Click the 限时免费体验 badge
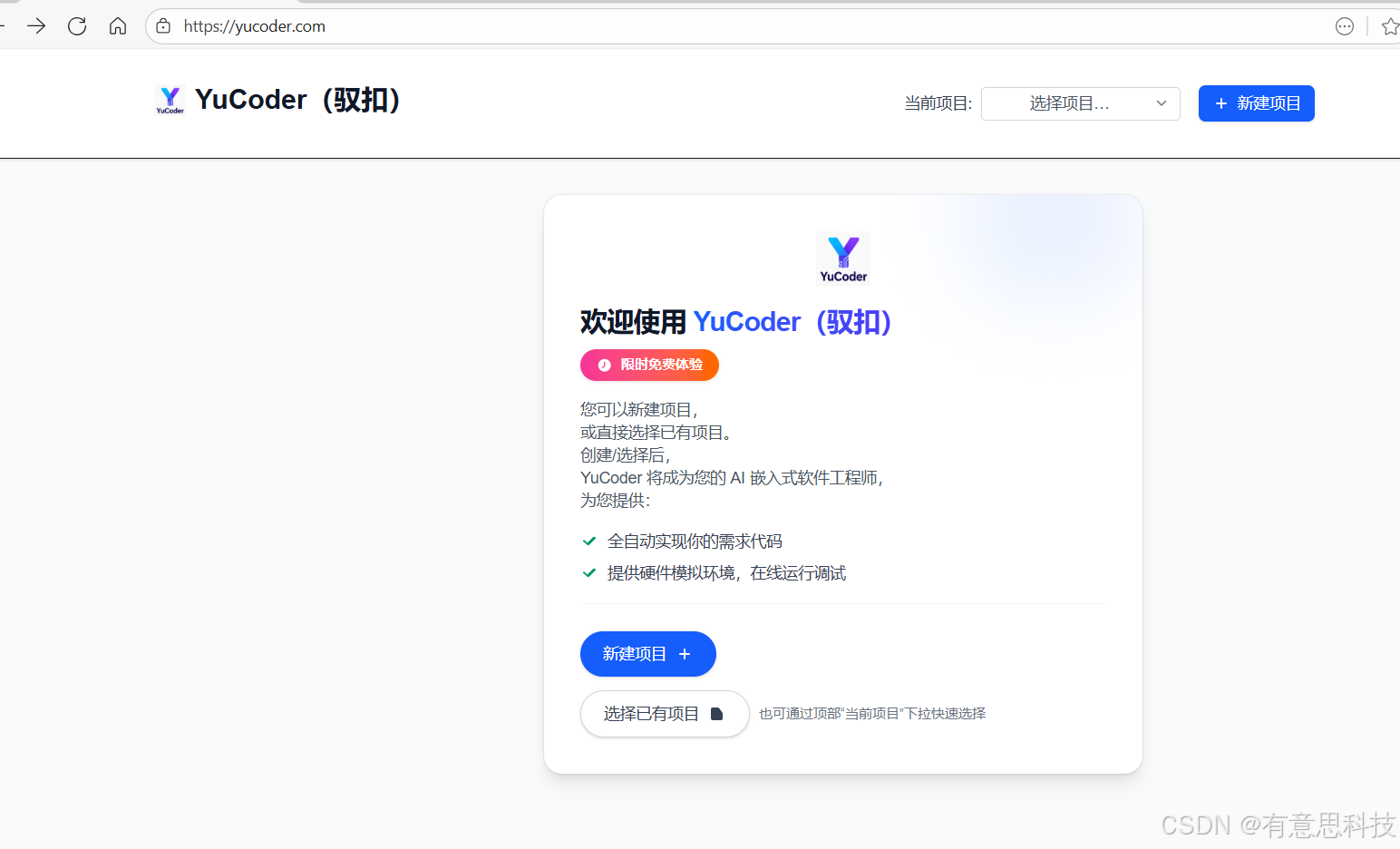 click(x=649, y=365)
